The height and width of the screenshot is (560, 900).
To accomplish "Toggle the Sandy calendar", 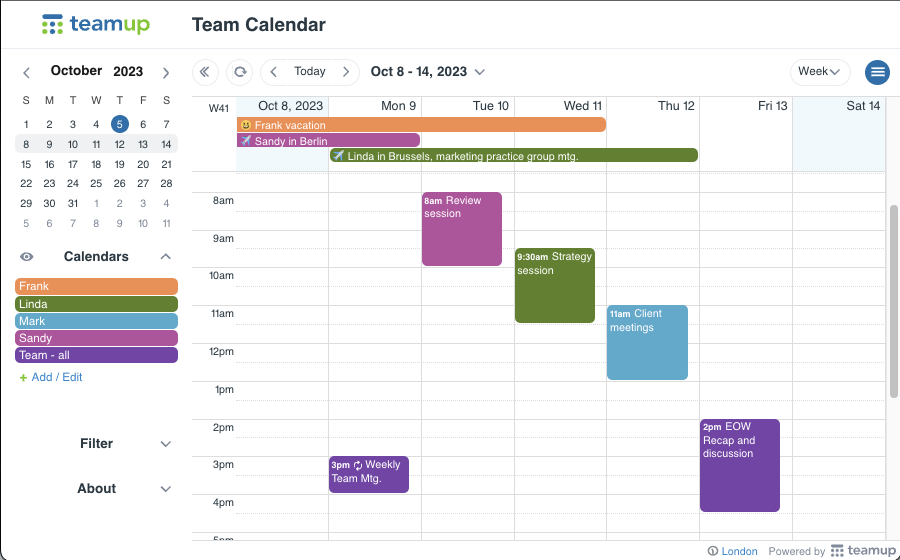I will [96, 338].
